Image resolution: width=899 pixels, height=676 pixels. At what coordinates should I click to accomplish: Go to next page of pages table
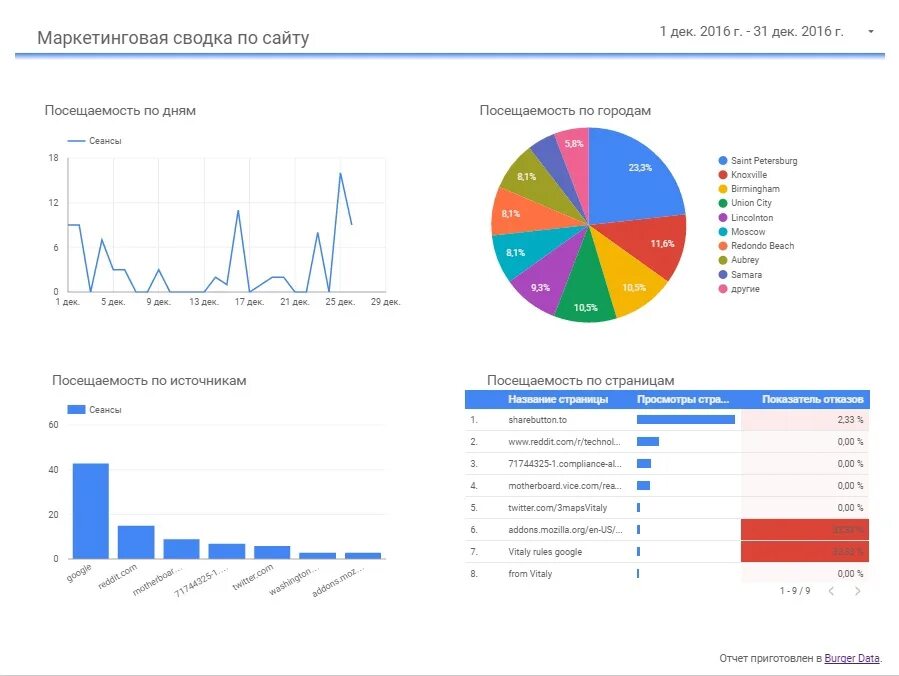(857, 591)
